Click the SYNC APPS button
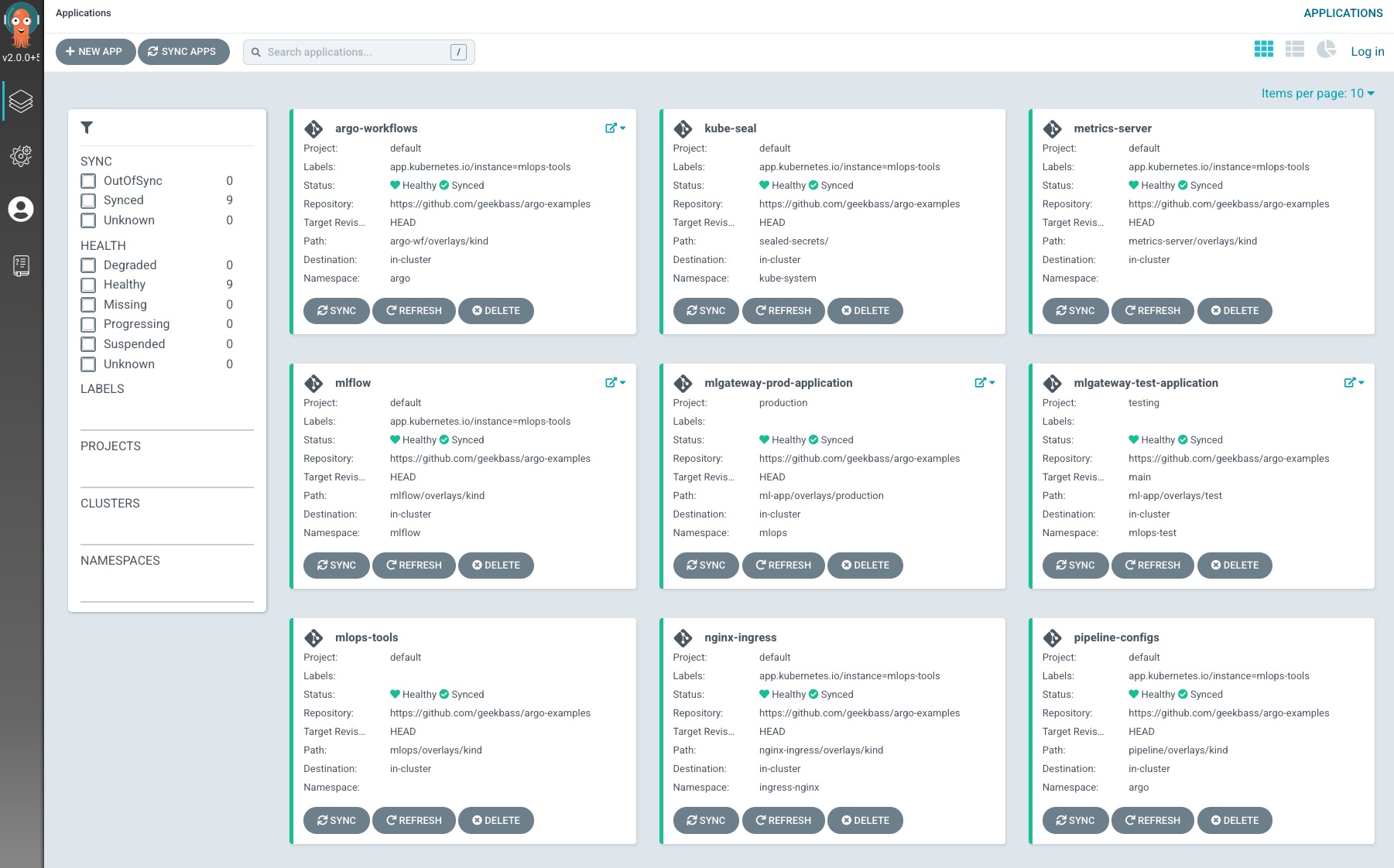Image resolution: width=1394 pixels, height=868 pixels. pos(183,52)
